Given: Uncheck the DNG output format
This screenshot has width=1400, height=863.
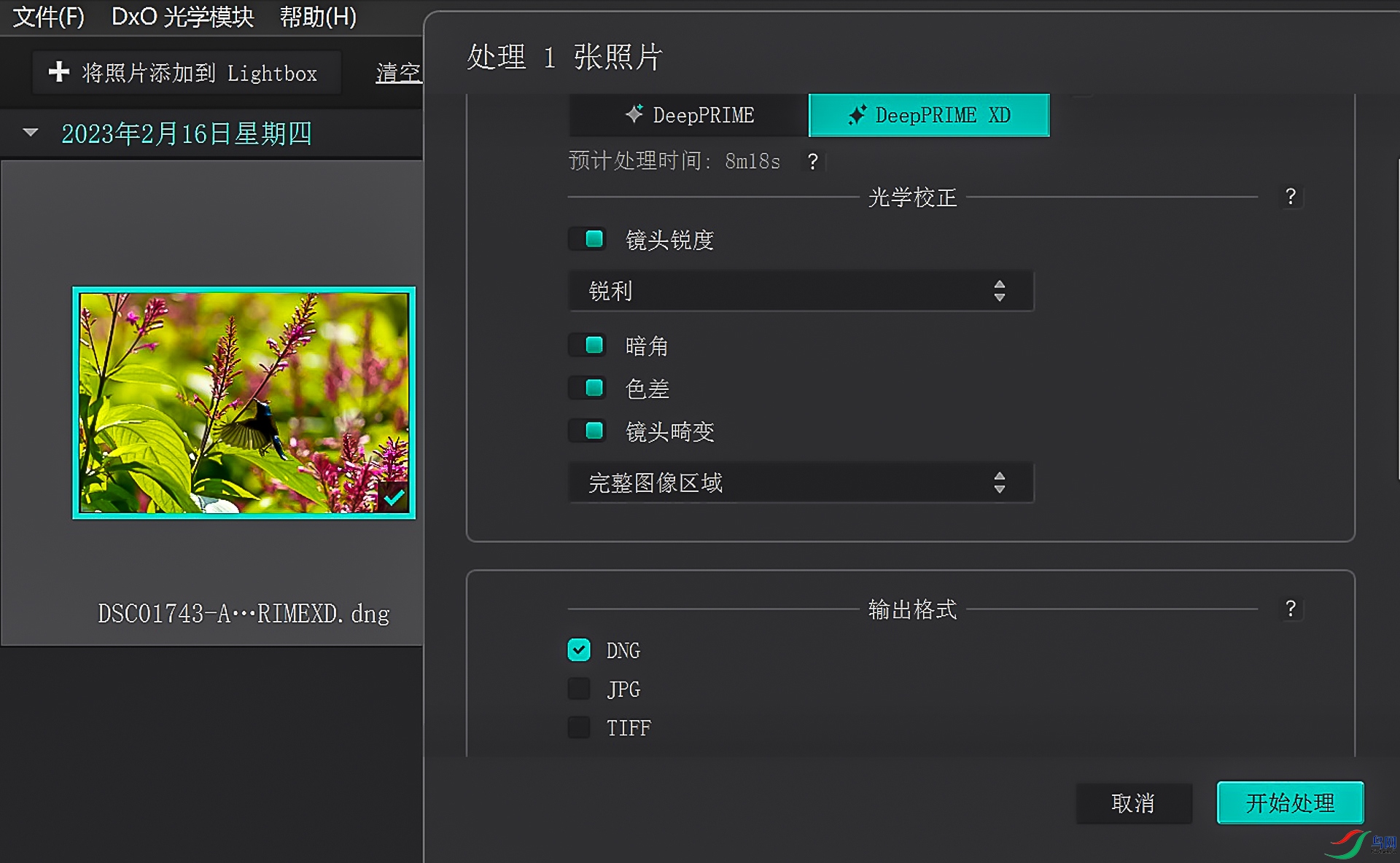Looking at the screenshot, I should point(579,649).
